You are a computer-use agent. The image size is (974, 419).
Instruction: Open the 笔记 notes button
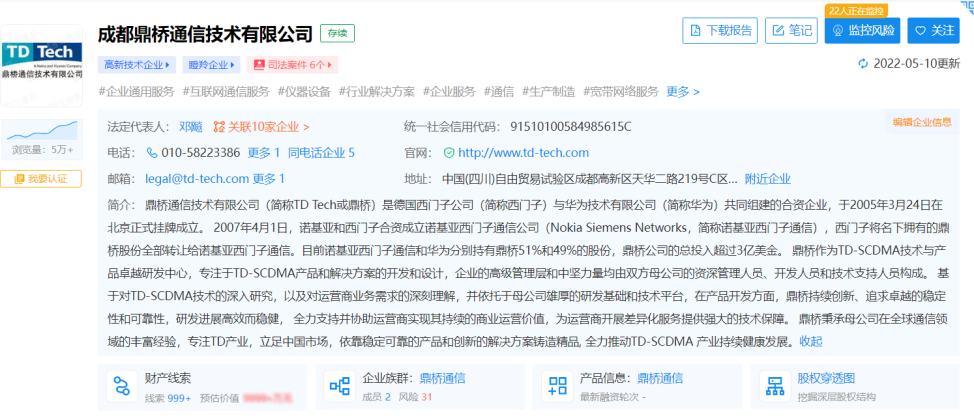coord(791,30)
